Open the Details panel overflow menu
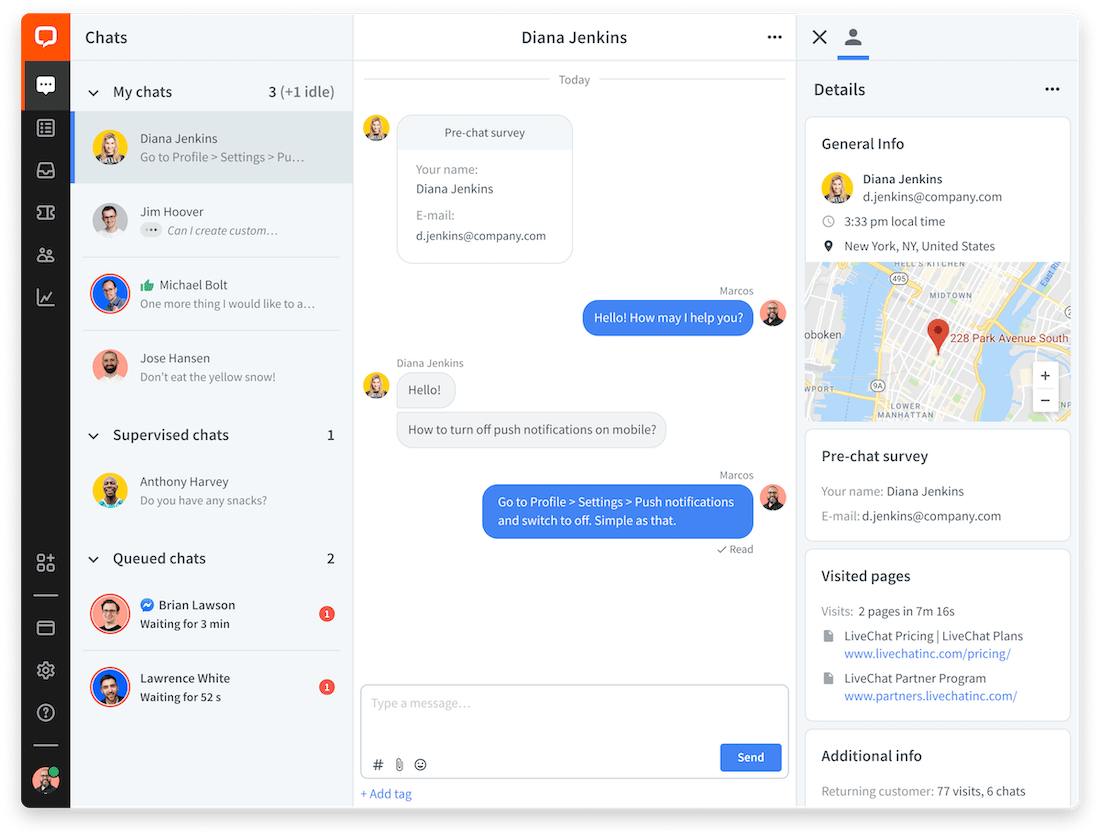 pos(1052,89)
